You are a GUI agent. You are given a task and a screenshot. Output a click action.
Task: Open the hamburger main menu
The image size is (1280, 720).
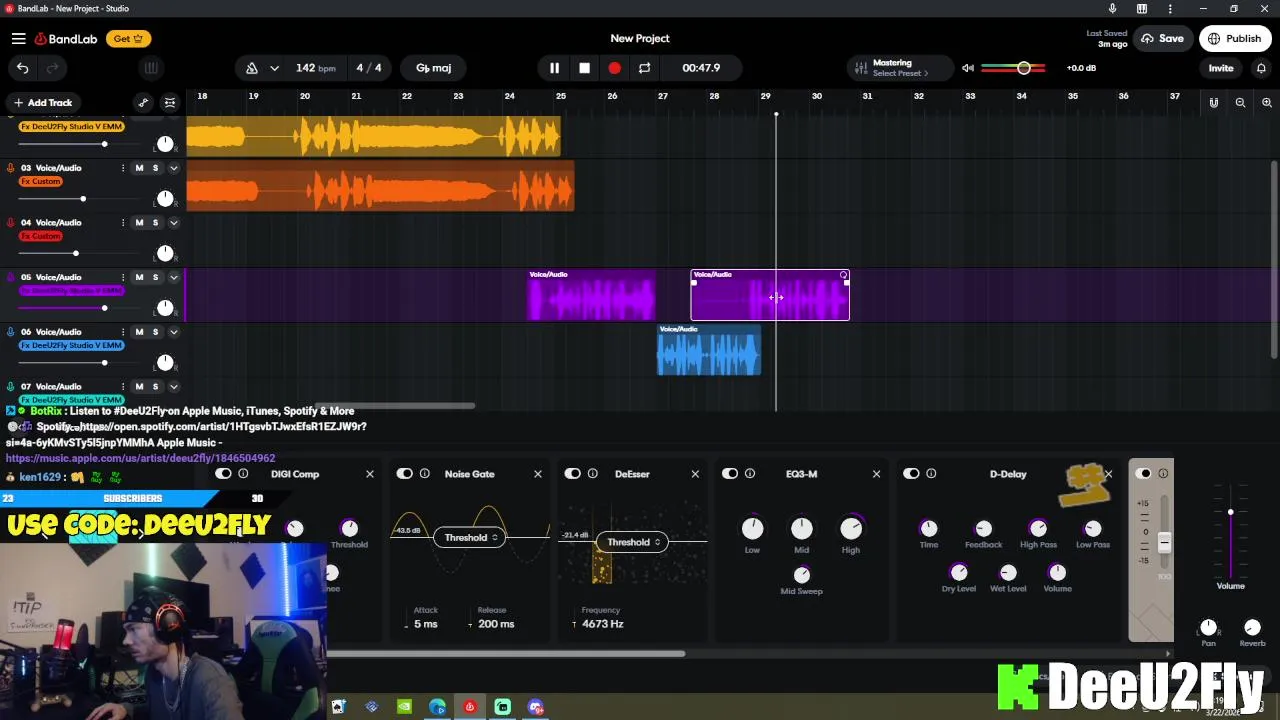coord(18,38)
